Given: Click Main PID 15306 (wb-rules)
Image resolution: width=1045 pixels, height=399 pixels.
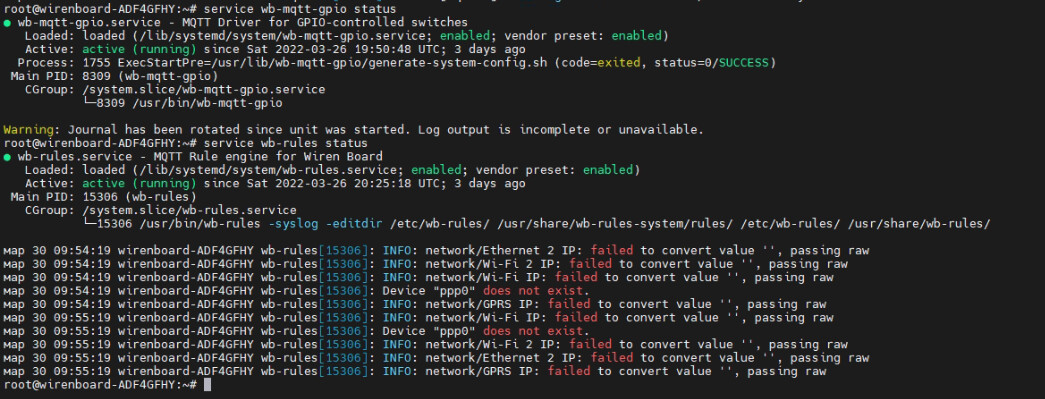Looking at the screenshot, I should coord(103,197).
